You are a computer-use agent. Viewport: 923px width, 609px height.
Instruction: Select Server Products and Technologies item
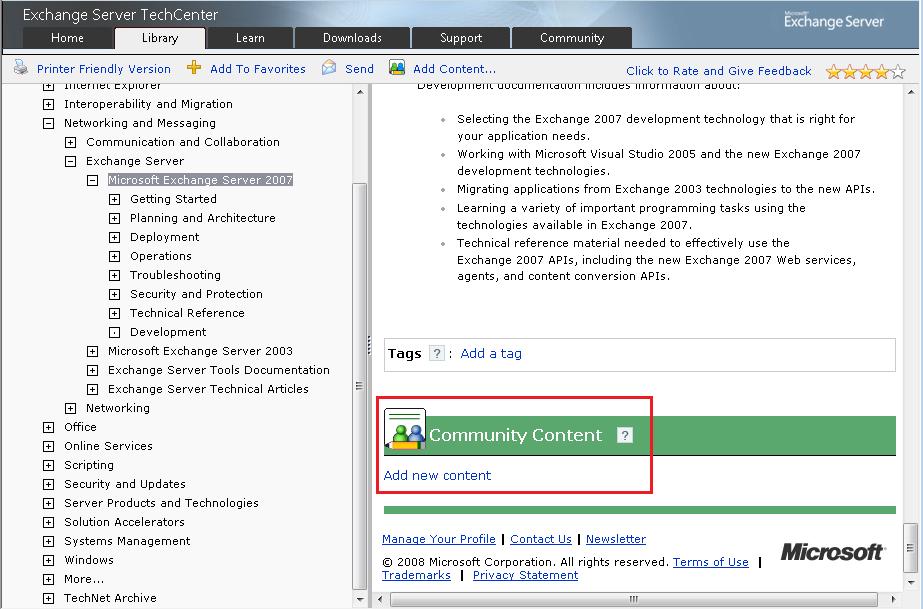tap(161, 503)
